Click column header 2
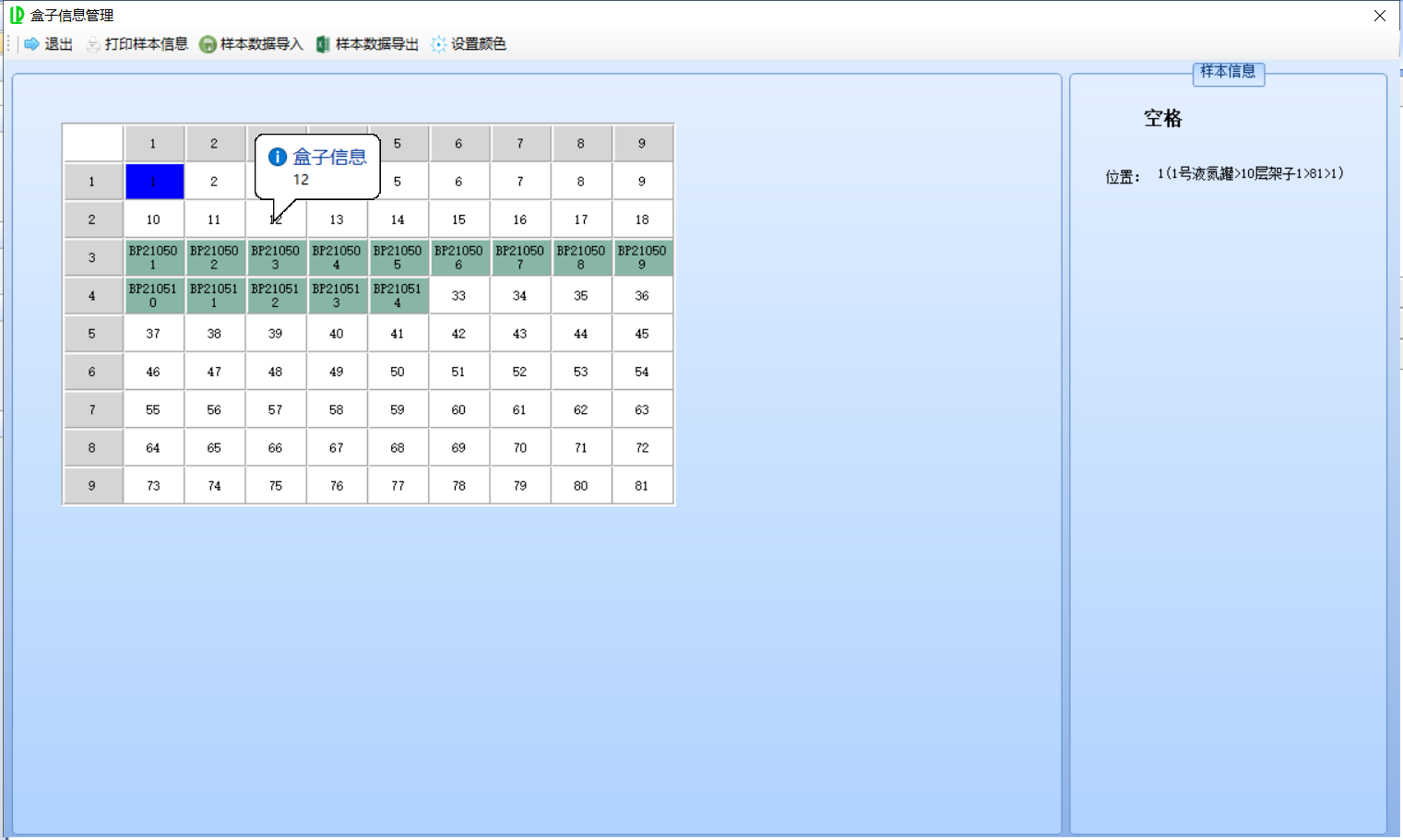 tap(215, 144)
